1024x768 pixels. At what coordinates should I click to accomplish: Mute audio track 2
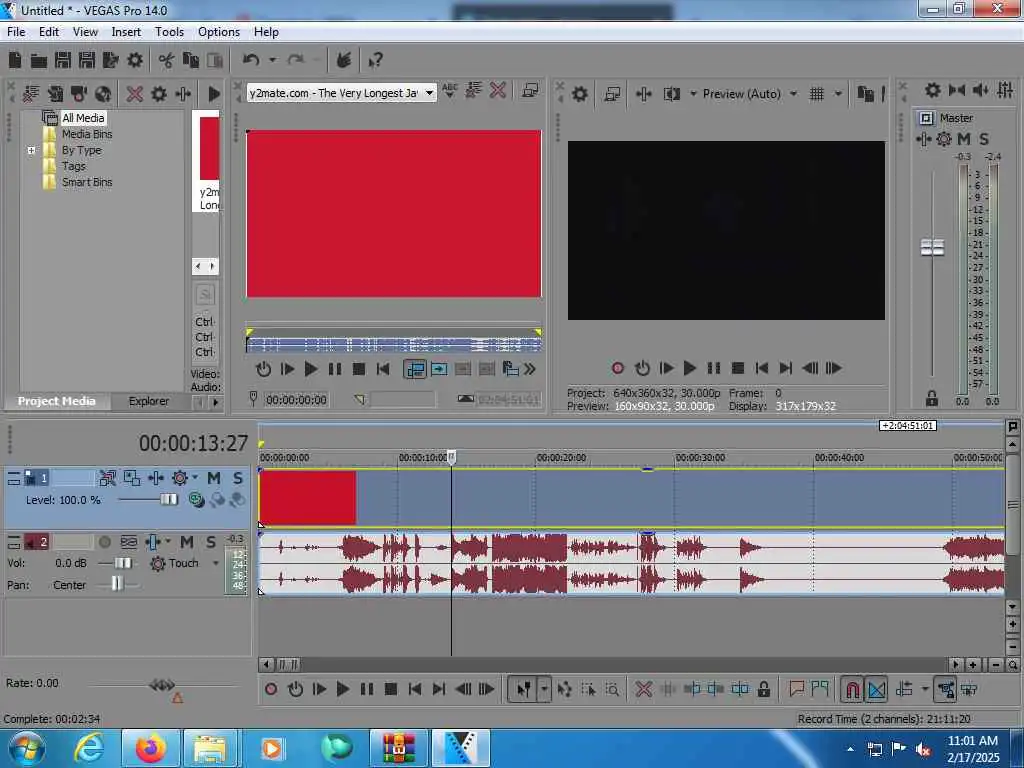tap(187, 542)
